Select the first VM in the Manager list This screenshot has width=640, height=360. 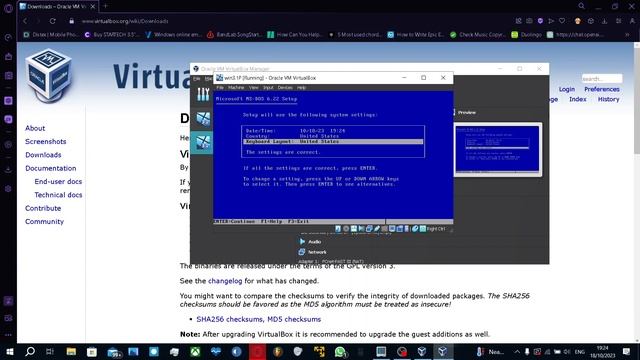[x=203, y=119]
